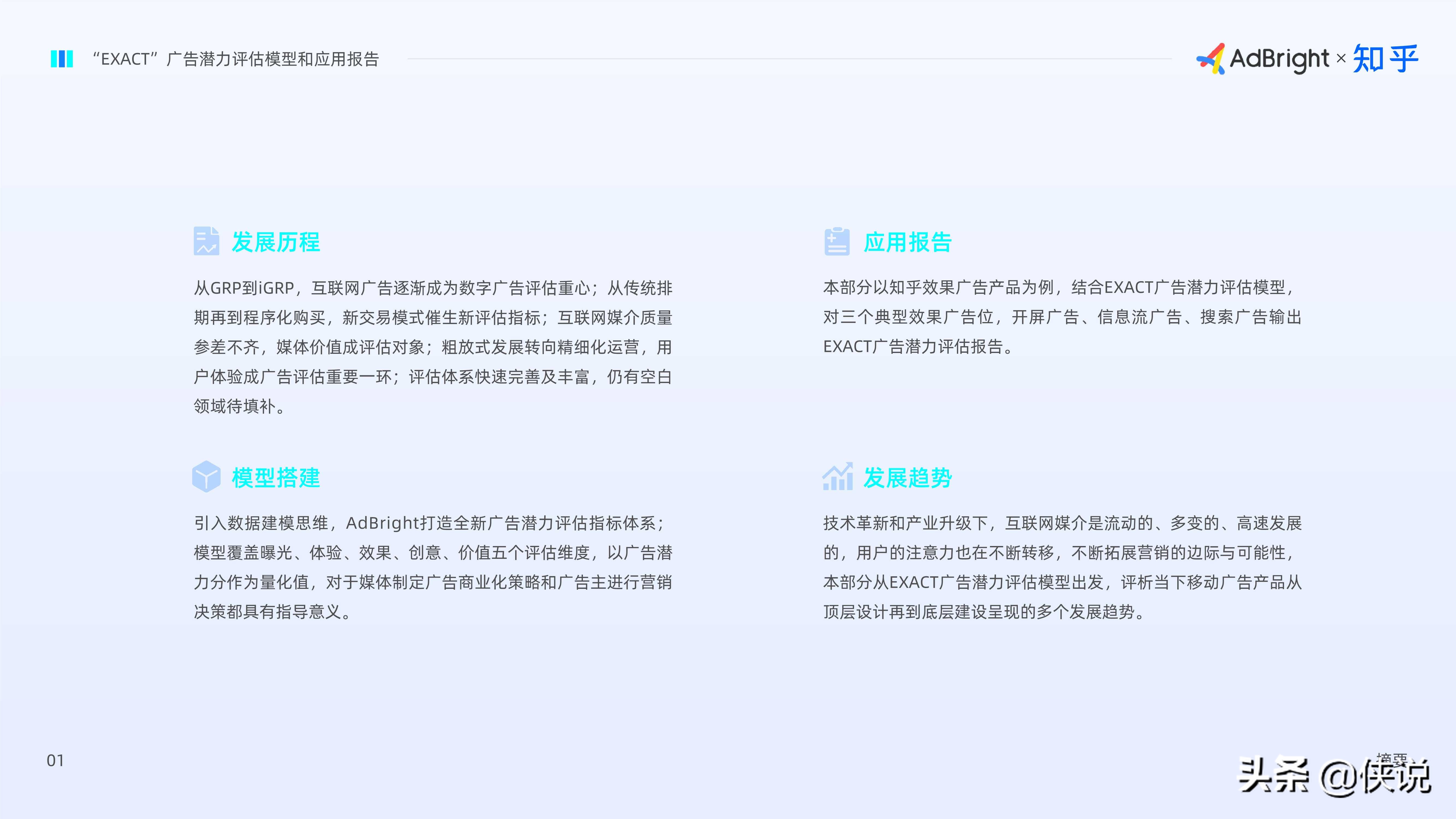The image size is (1456, 819).
Task: Click the AdBright logo icon
Action: [x=1211, y=59]
